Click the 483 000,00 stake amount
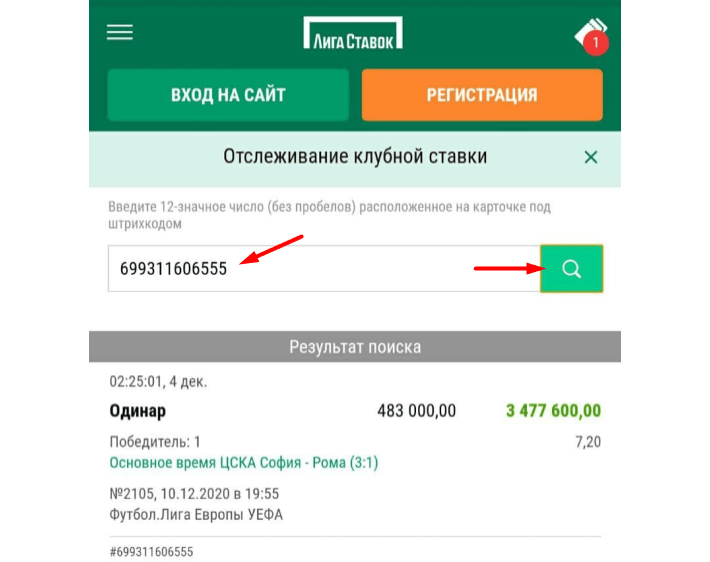The image size is (710, 562). [416, 411]
